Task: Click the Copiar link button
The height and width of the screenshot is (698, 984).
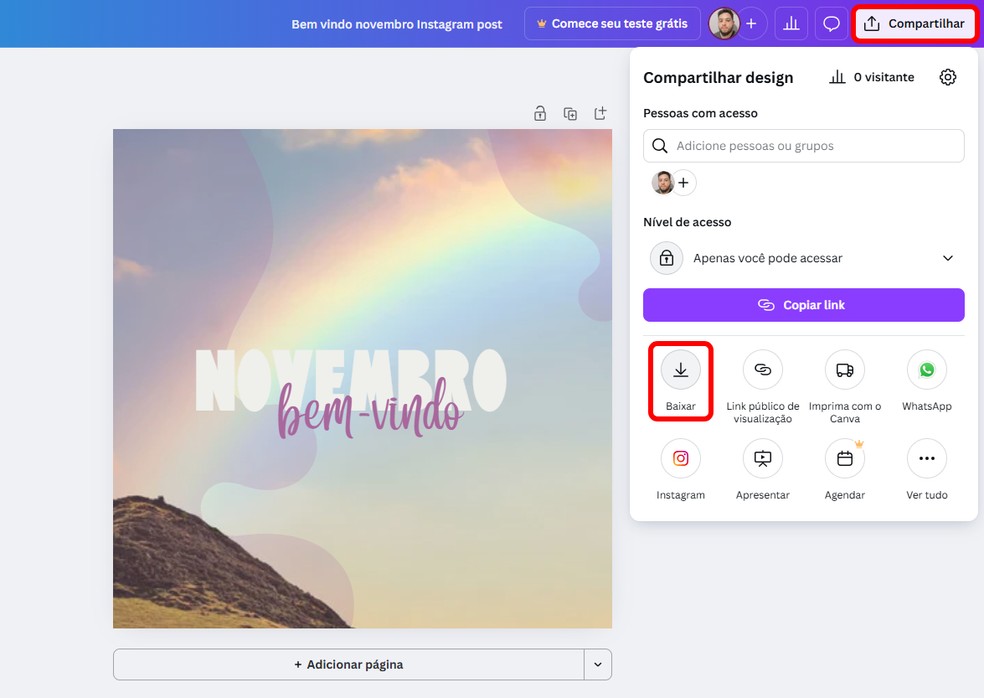Action: tap(803, 304)
